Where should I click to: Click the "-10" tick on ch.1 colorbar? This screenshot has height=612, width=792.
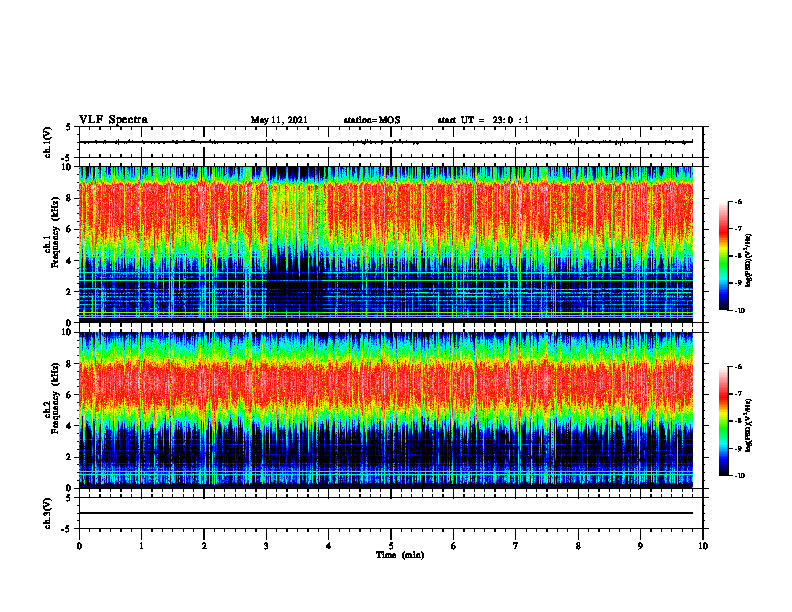pos(739,311)
